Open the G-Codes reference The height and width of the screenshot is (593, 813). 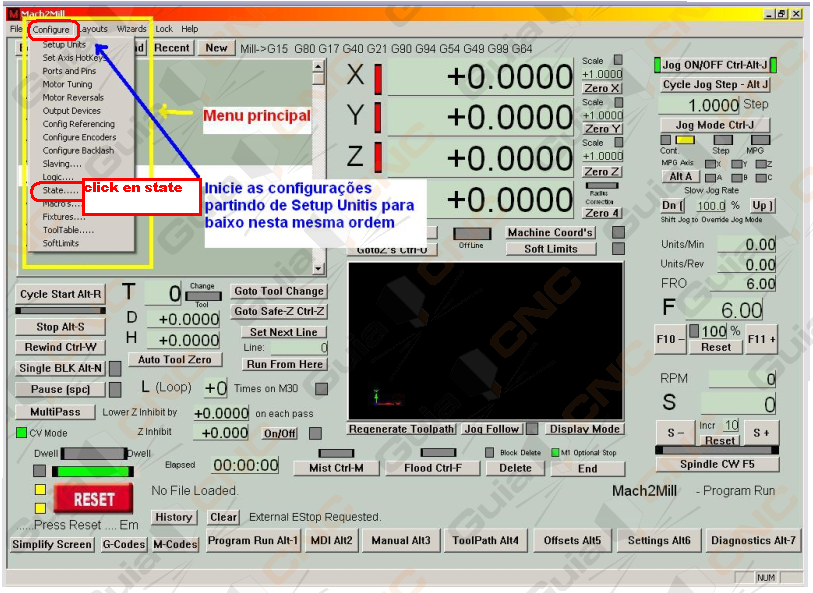pos(123,544)
